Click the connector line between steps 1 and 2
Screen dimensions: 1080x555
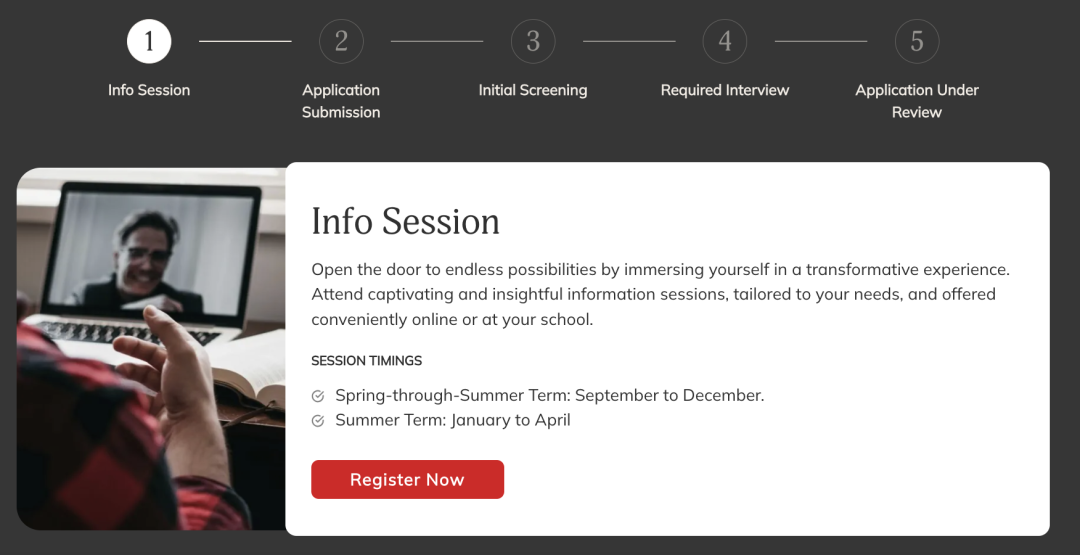245,41
